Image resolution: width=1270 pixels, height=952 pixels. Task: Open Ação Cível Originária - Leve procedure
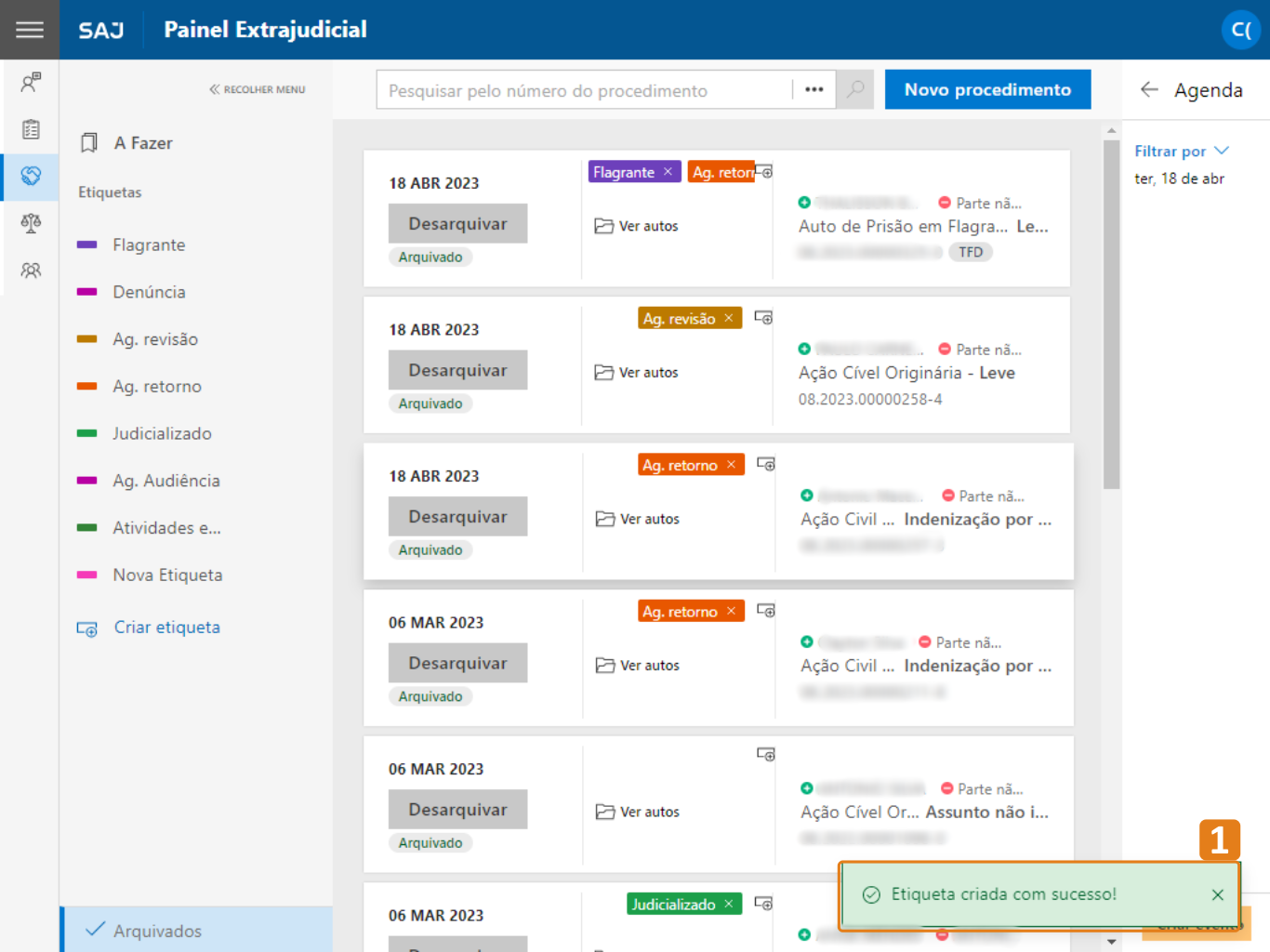[906, 373]
